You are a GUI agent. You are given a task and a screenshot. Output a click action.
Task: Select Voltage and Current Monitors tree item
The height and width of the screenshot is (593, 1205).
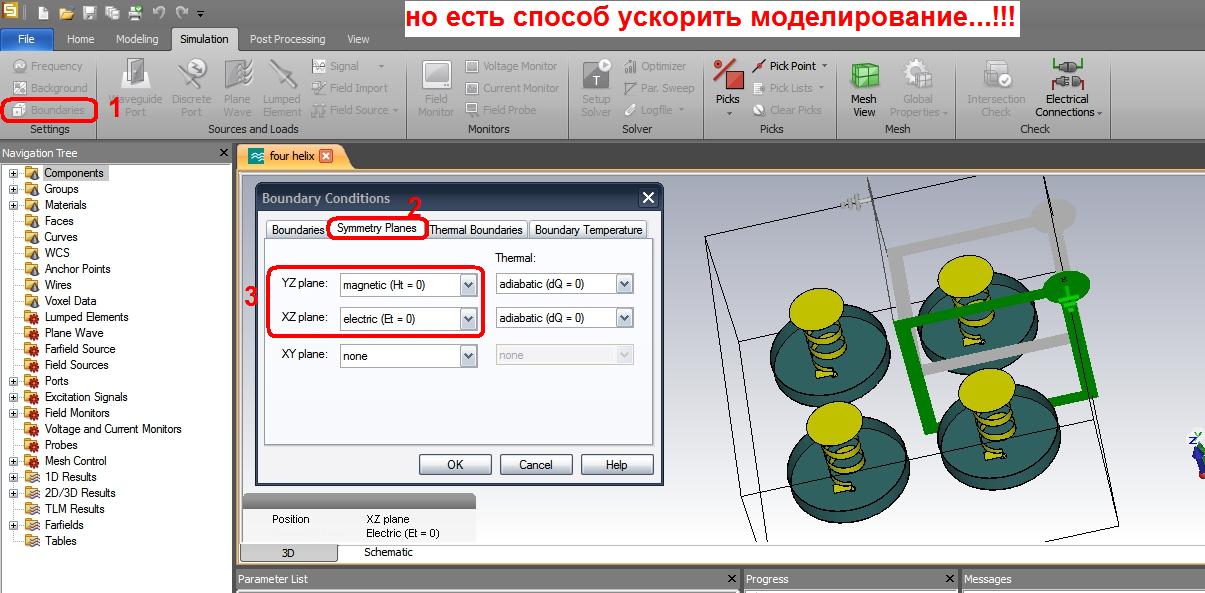[x=113, y=429]
